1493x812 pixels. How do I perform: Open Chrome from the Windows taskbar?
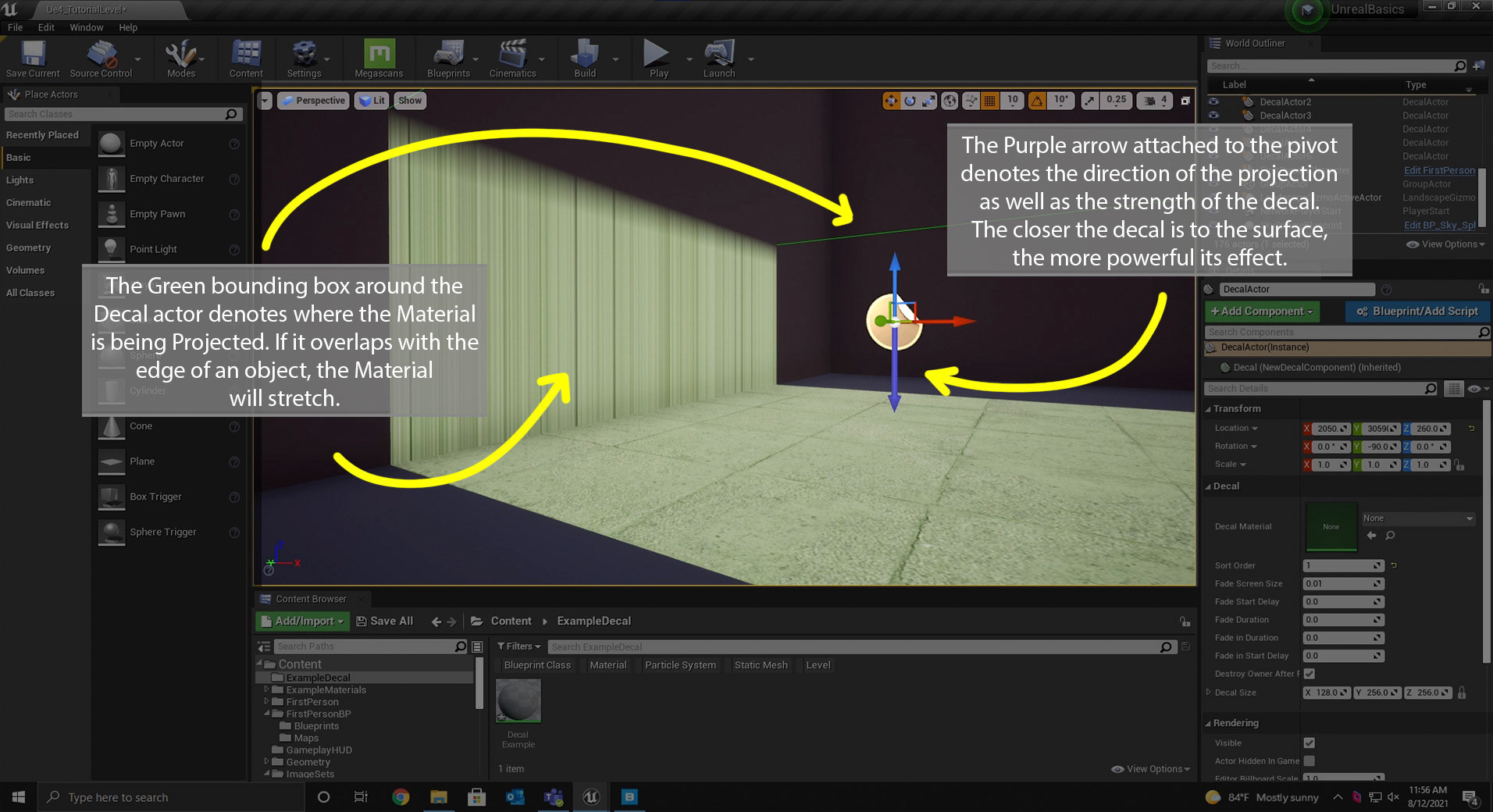401,797
